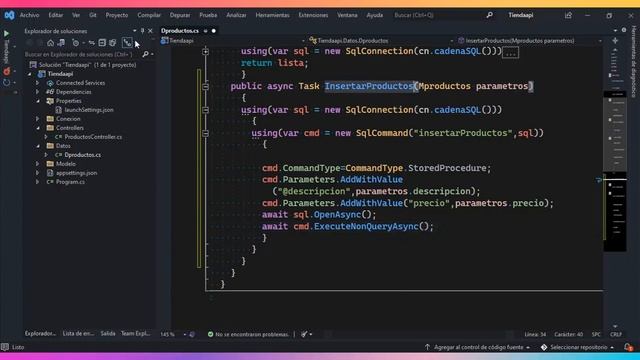Click the split editor icon above the scrollbar
Viewport: 640px width, 360px height.
tap(615, 41)
